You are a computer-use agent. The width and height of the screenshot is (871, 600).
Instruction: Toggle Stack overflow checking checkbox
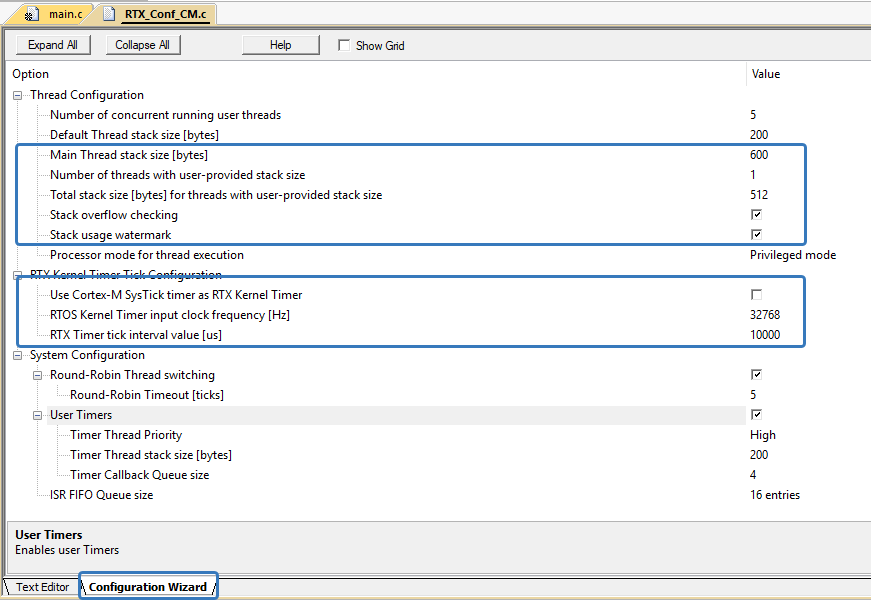[756, 215]
